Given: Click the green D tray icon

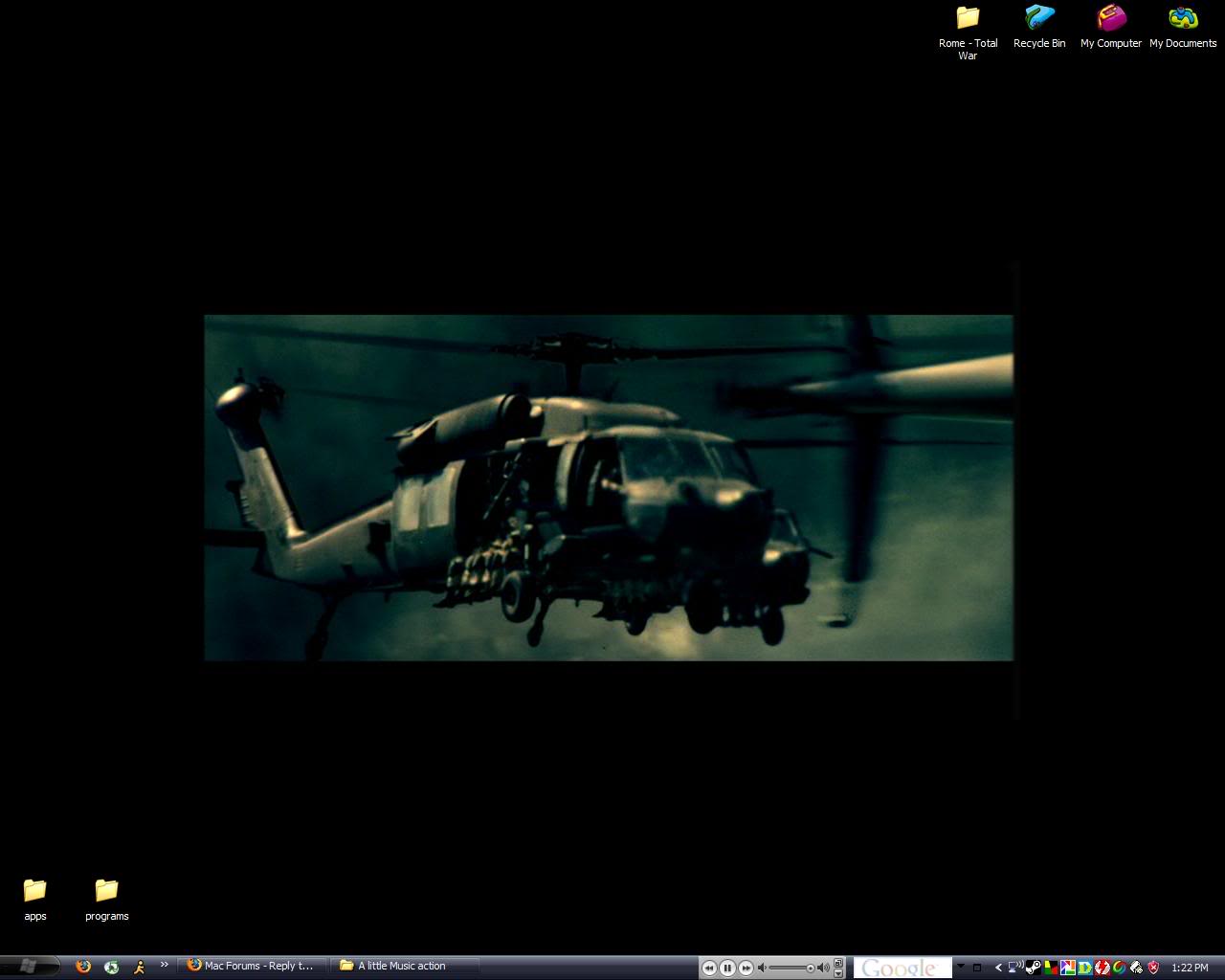Looking at the screenshot, I should point(1084,968).
